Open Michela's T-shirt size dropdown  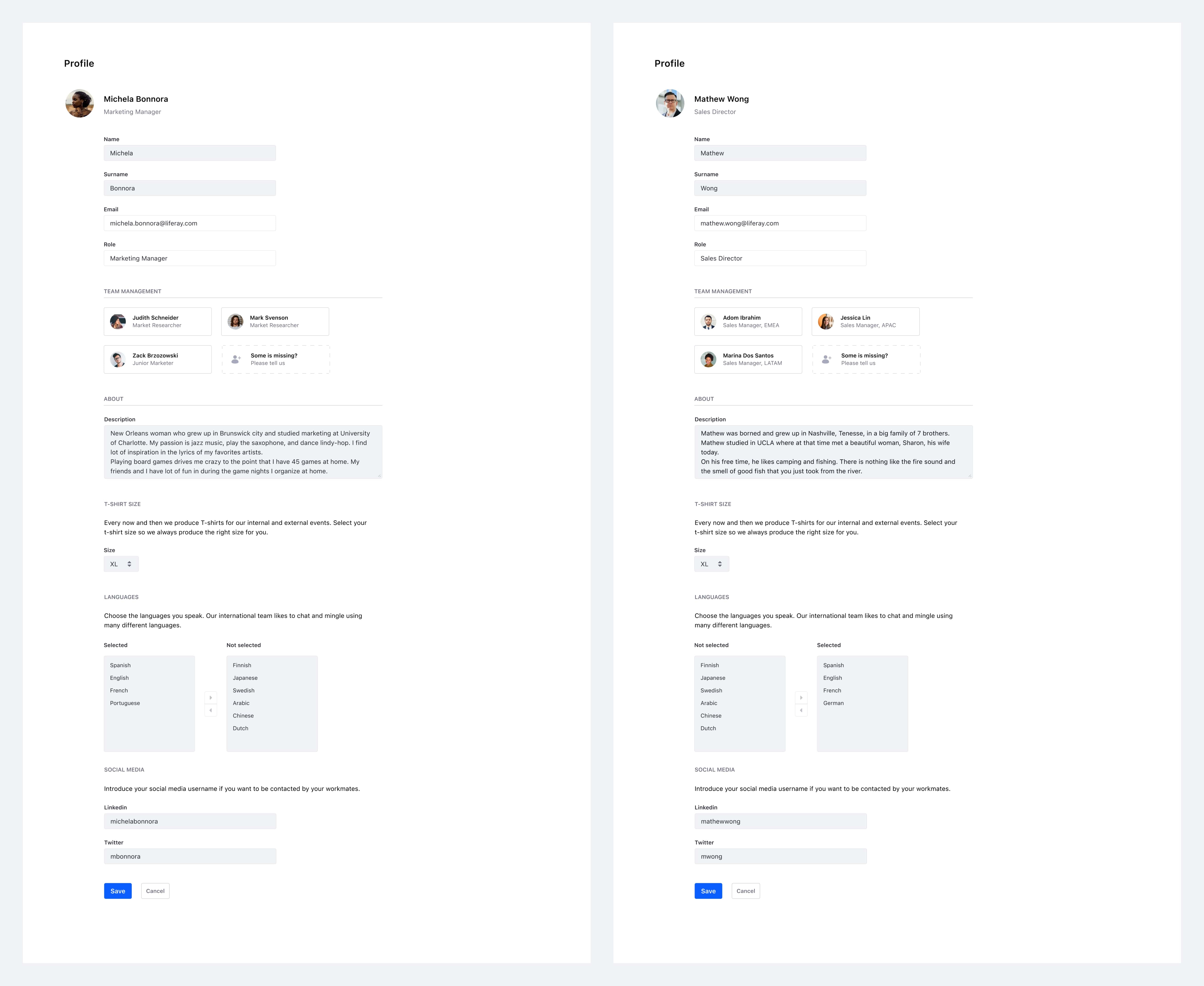coord(121,564)
